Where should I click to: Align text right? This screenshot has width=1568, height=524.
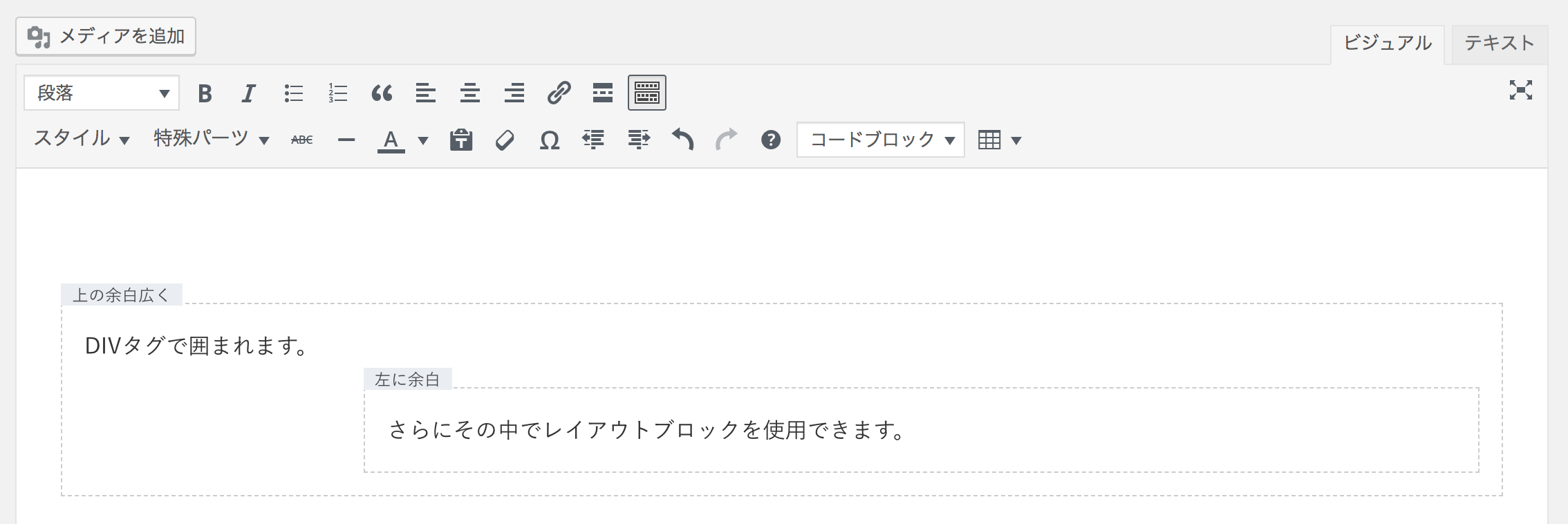[x=514, y=93]
